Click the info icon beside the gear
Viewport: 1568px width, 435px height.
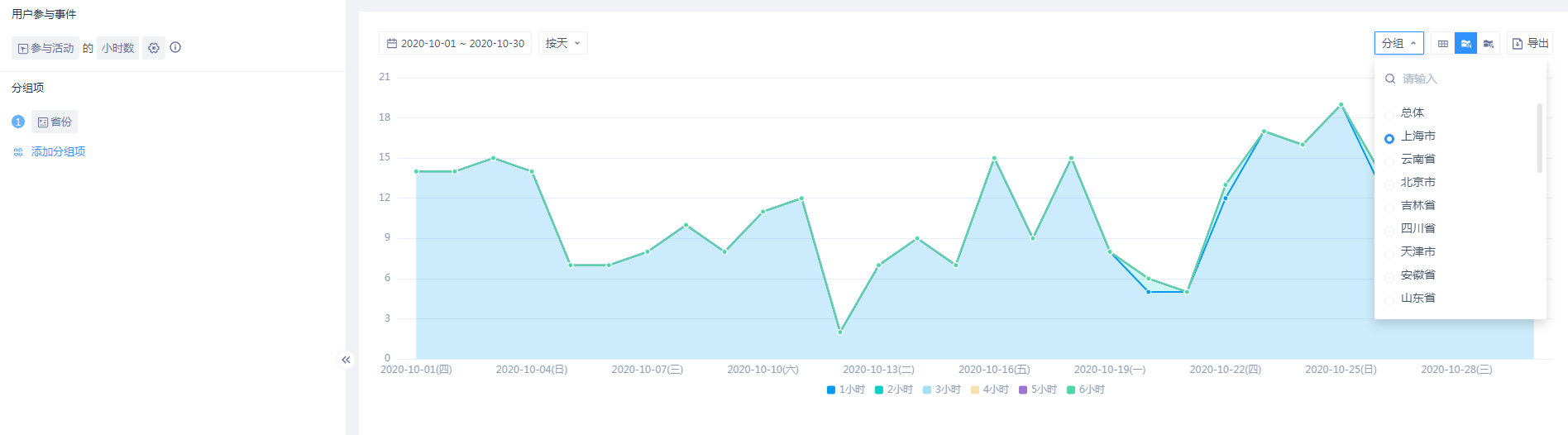pyautogui.click(x=175, y=47)
